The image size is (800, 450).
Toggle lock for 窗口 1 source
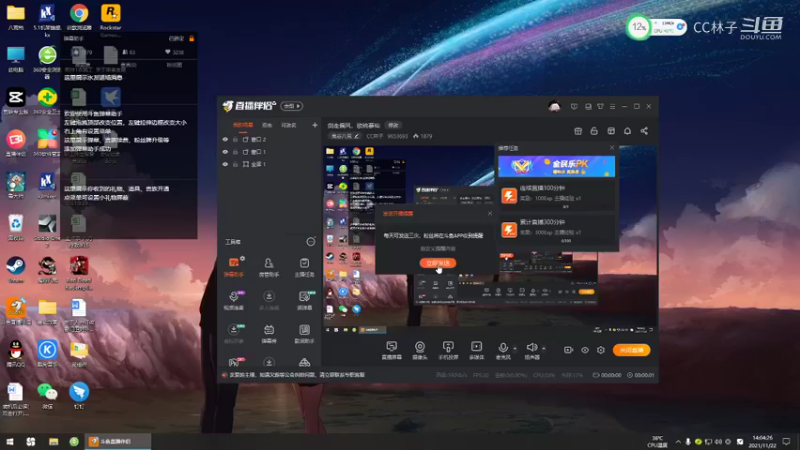point(235,152)
